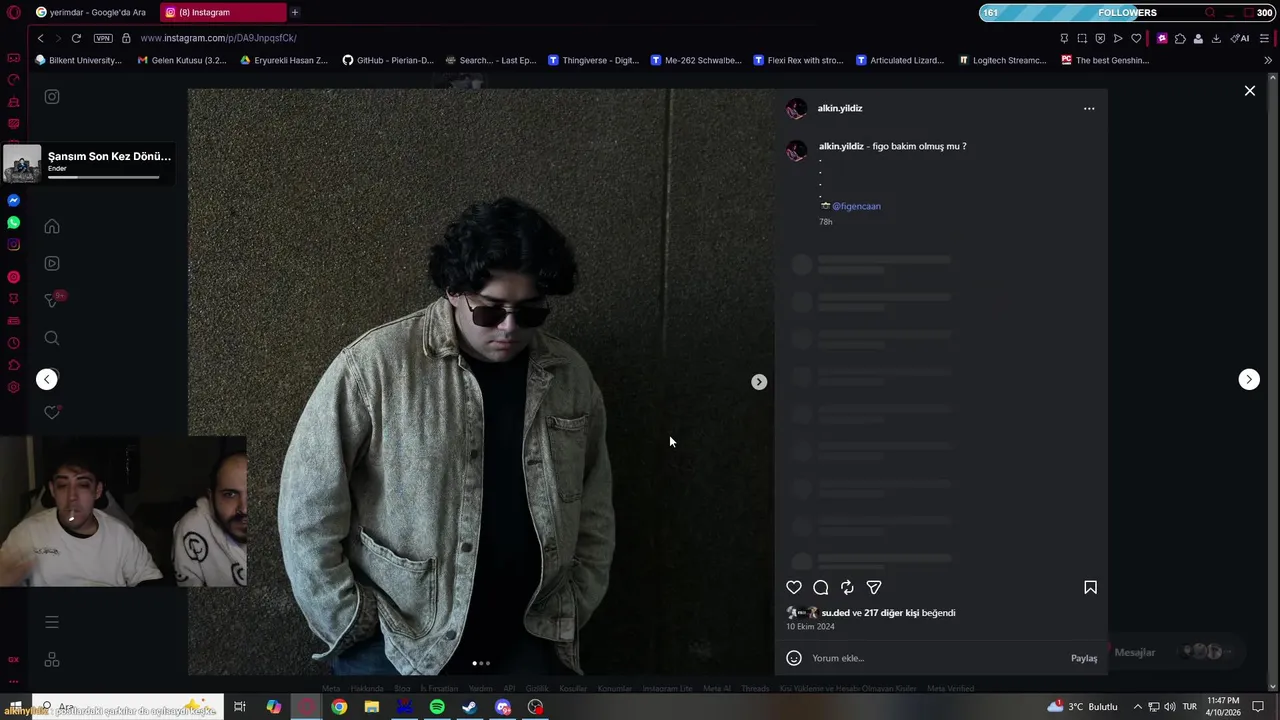Viewport: 1280px width, 720px height.
Task: Show the next post with the right arrow
Action: coord(1249,379)
